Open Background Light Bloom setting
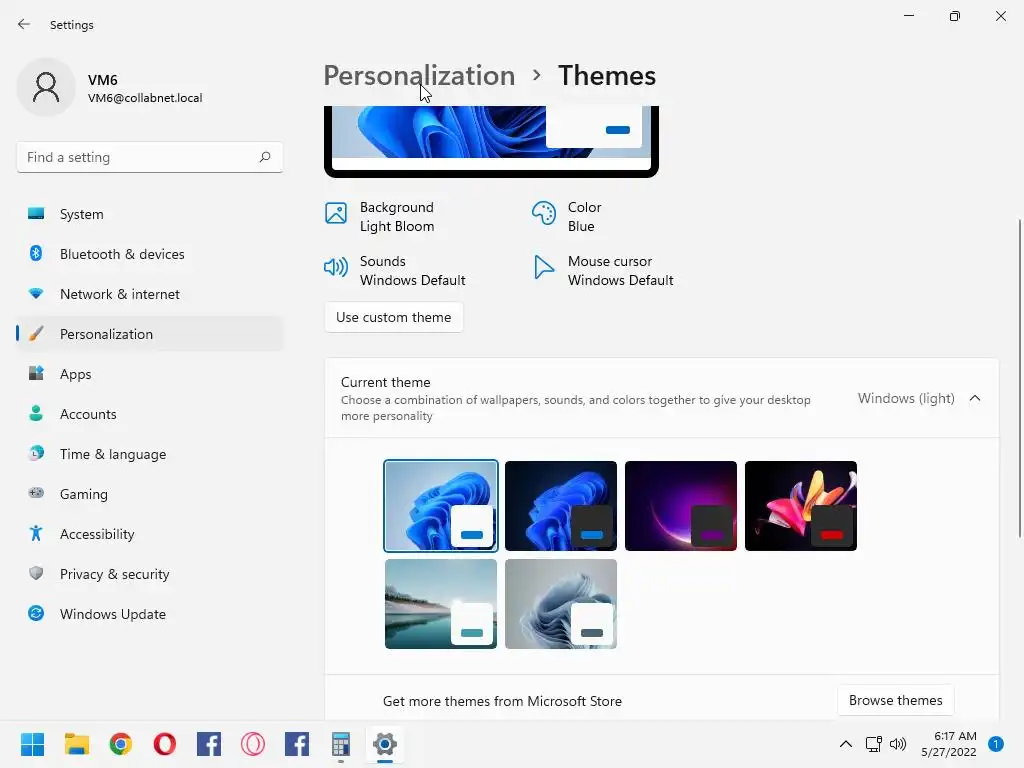1024x768 pixels. click(x=380, y=216)
